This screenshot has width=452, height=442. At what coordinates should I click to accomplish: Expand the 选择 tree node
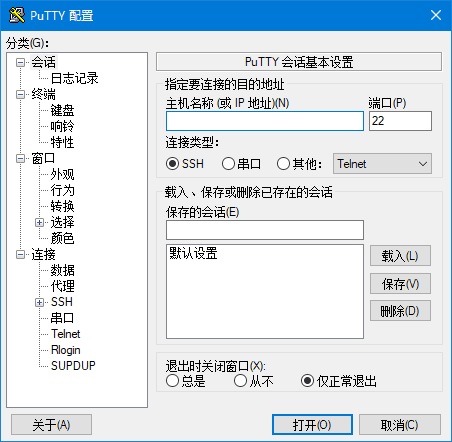click(x=39, y=222)
